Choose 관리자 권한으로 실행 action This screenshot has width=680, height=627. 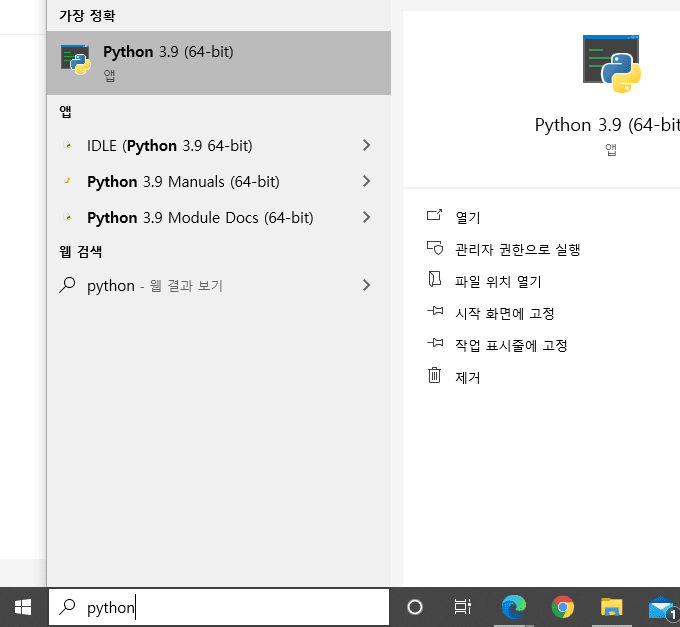517,249
